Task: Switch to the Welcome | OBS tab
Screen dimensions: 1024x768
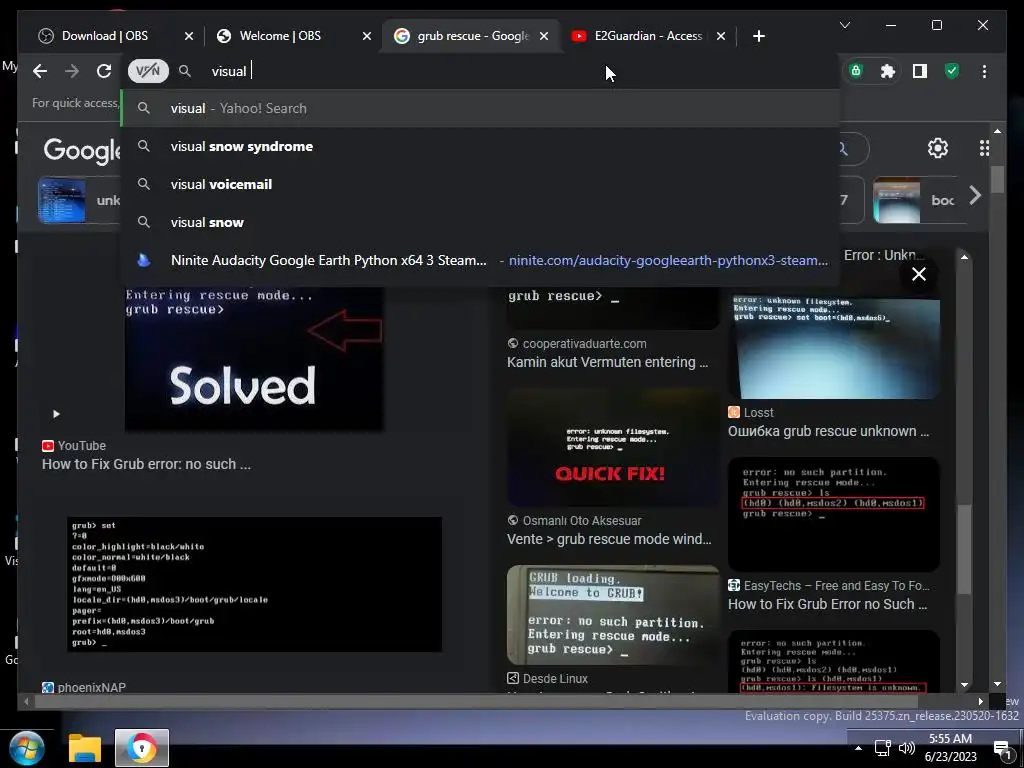Action: tap(281, 36)
